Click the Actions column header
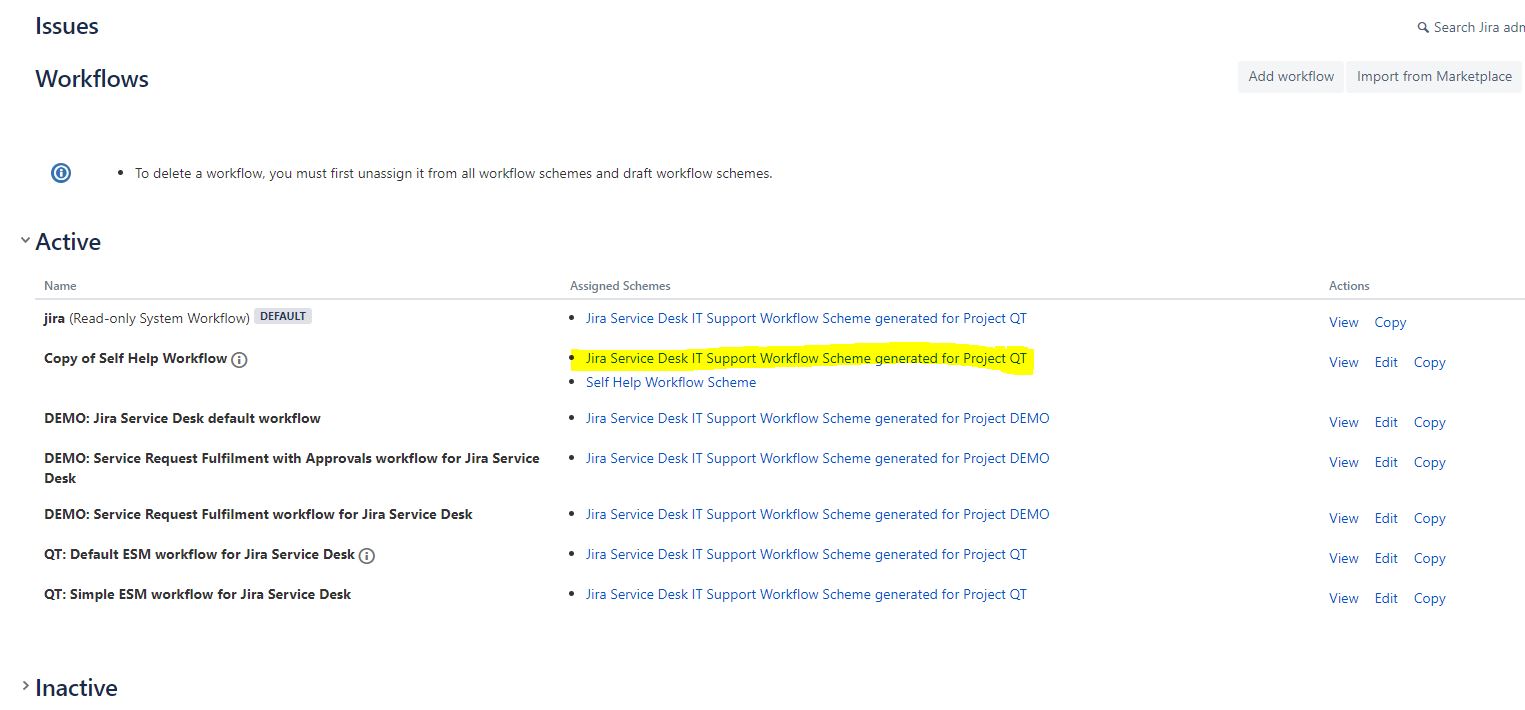This screenshot has width=1525, height=710. [x=1349, y=286]
